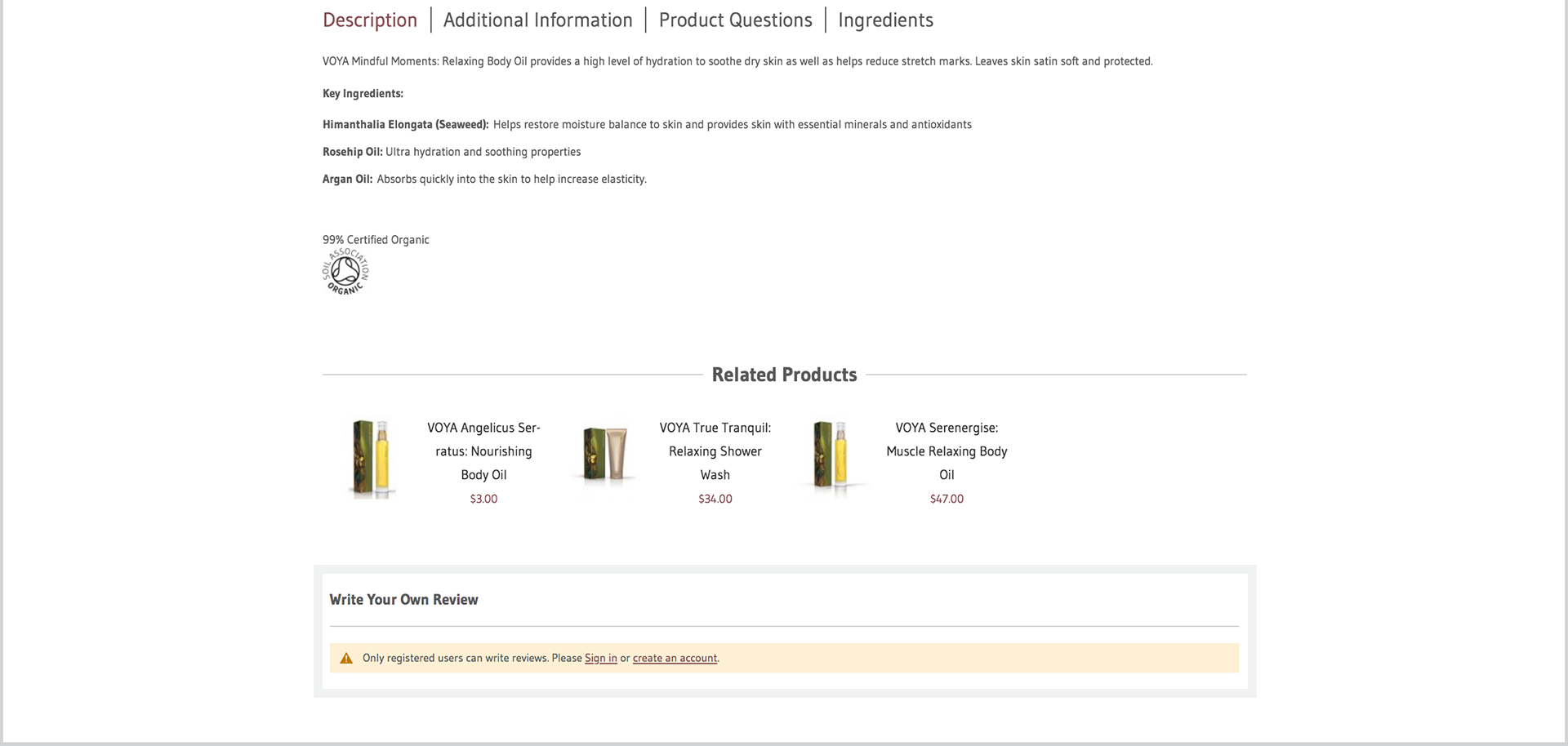Open the VOYA True Tranquil product link
1568x746 pixels.
(x=715, y=451)
